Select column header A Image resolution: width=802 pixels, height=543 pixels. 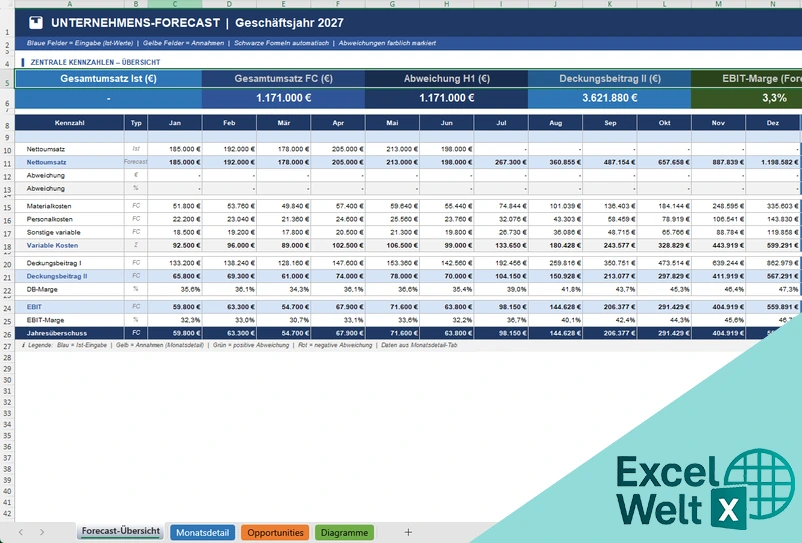70,4
